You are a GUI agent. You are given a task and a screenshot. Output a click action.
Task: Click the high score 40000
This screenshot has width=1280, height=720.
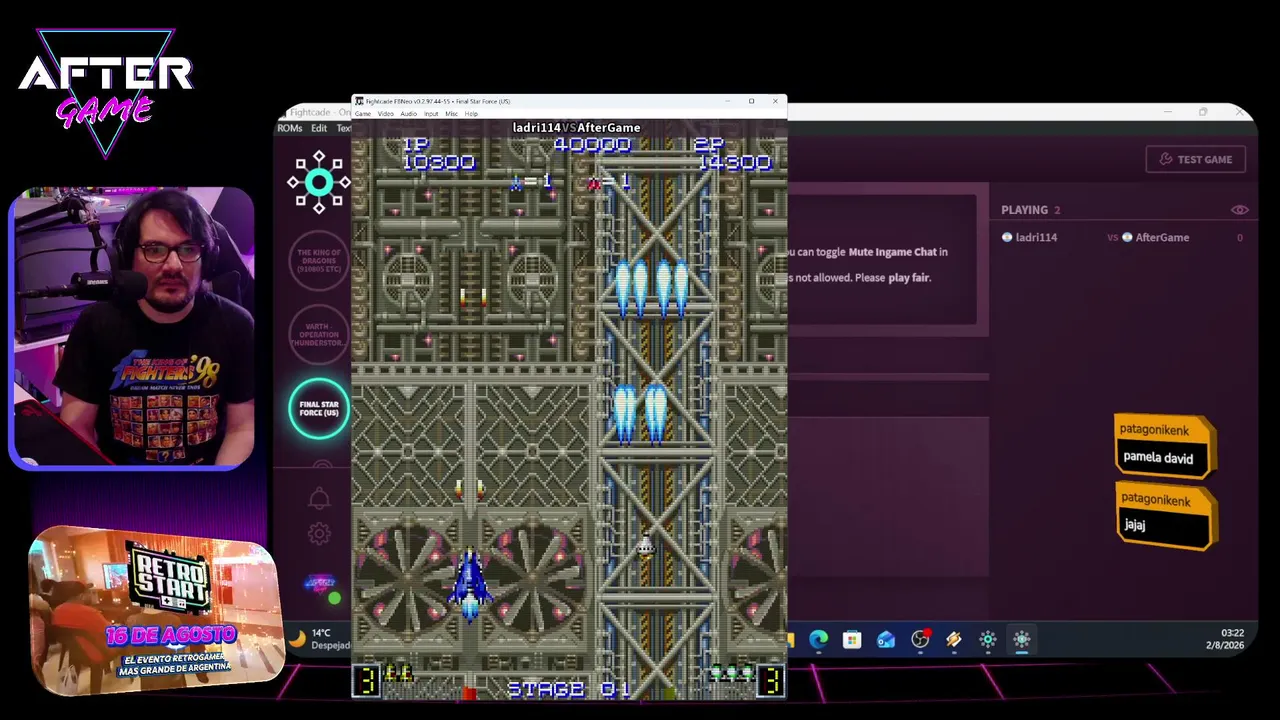(x=592, y=146)
